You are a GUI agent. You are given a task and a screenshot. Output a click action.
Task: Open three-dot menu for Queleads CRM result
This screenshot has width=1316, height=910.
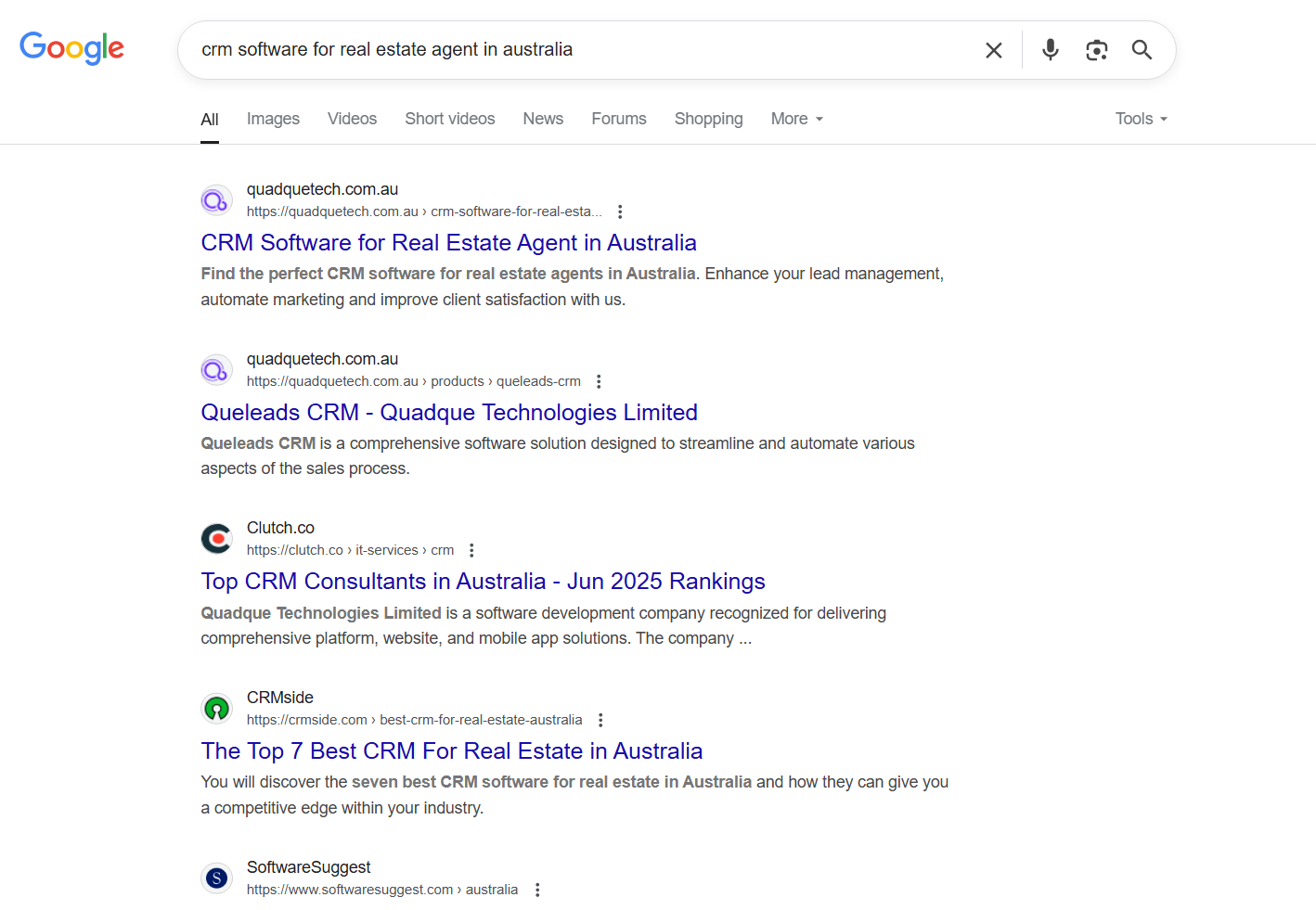click(x=599, y=381)
